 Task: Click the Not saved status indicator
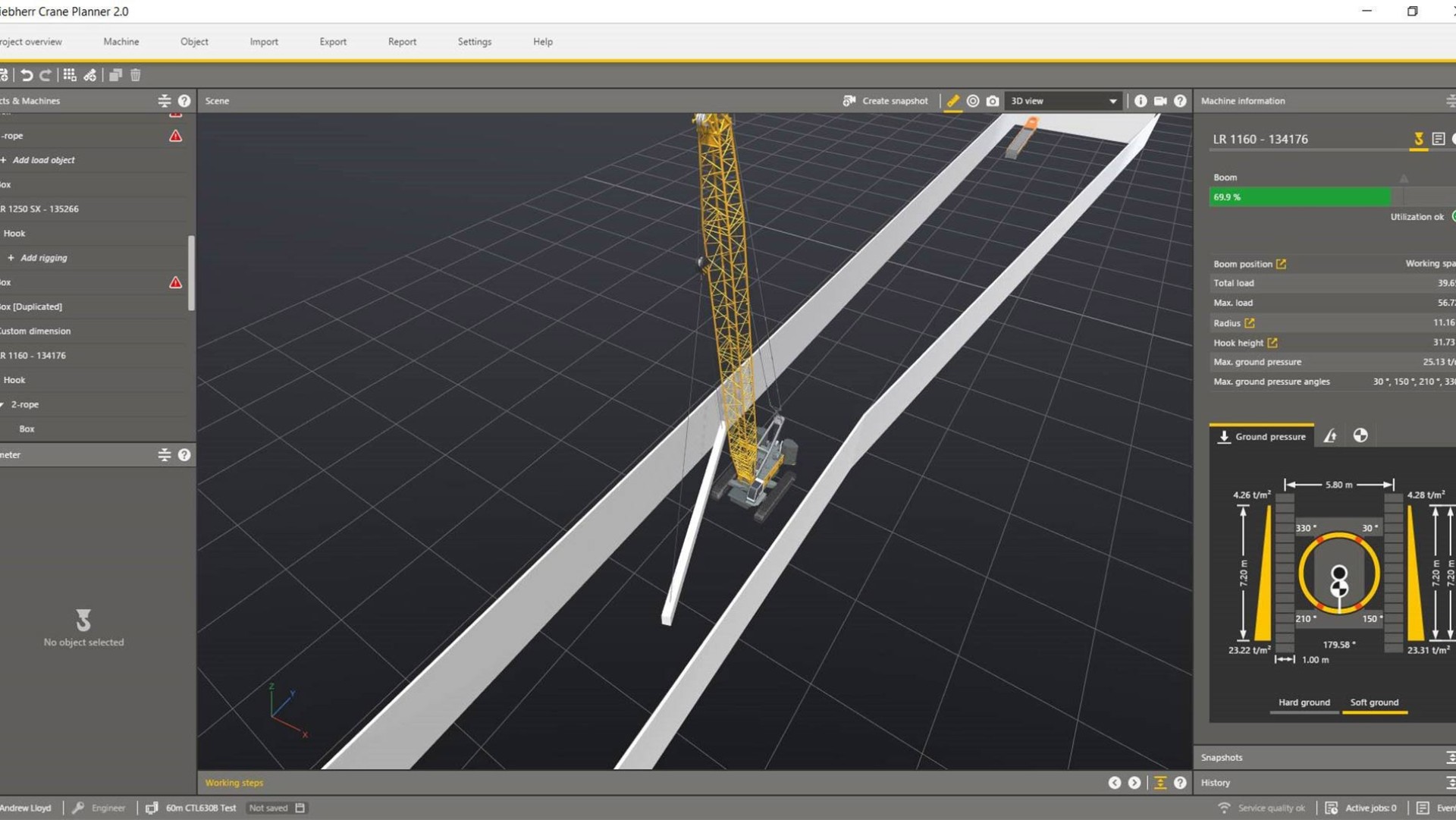point(277,809)
